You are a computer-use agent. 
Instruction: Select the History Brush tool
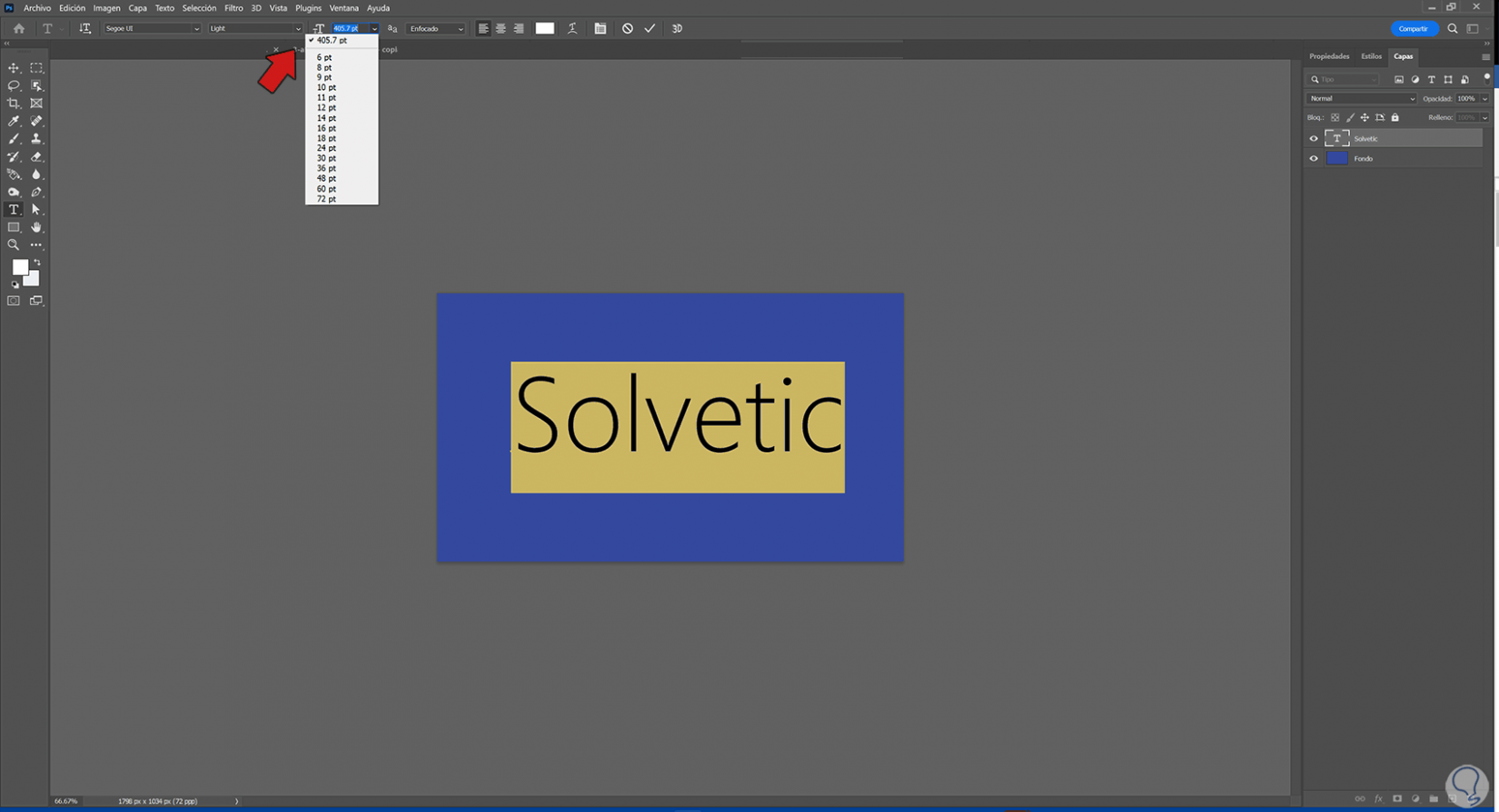click(14, 156)
